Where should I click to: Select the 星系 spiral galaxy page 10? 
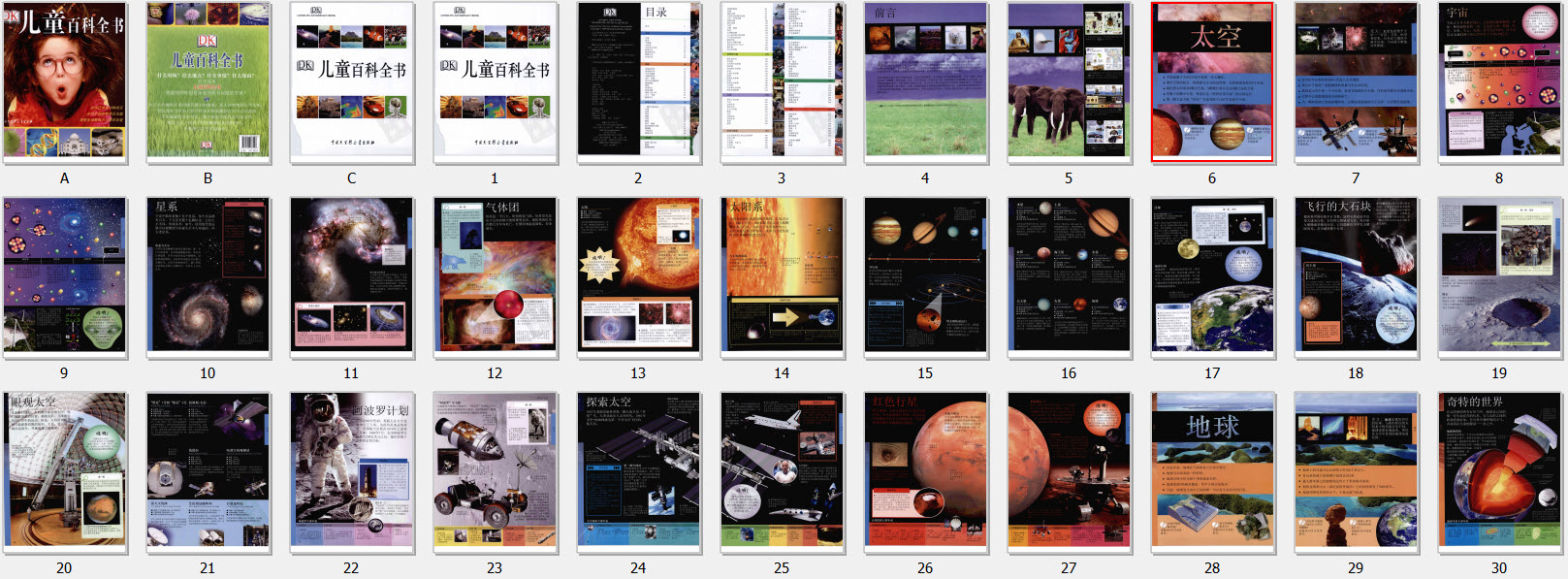tap(208, 276)
